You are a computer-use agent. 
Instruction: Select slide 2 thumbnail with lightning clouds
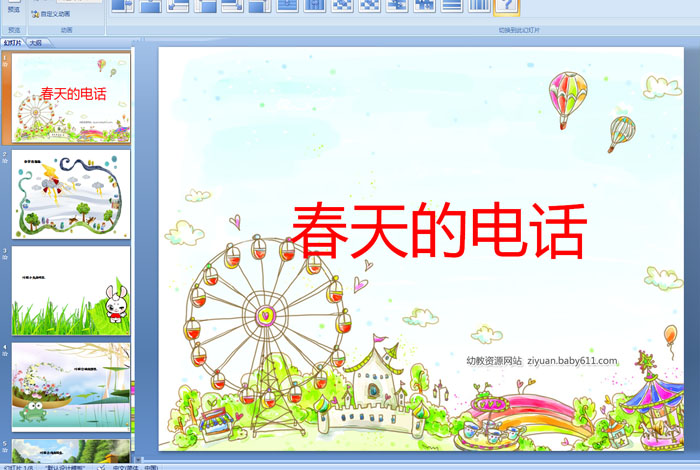pyautogui.click(x=71, y=194)
